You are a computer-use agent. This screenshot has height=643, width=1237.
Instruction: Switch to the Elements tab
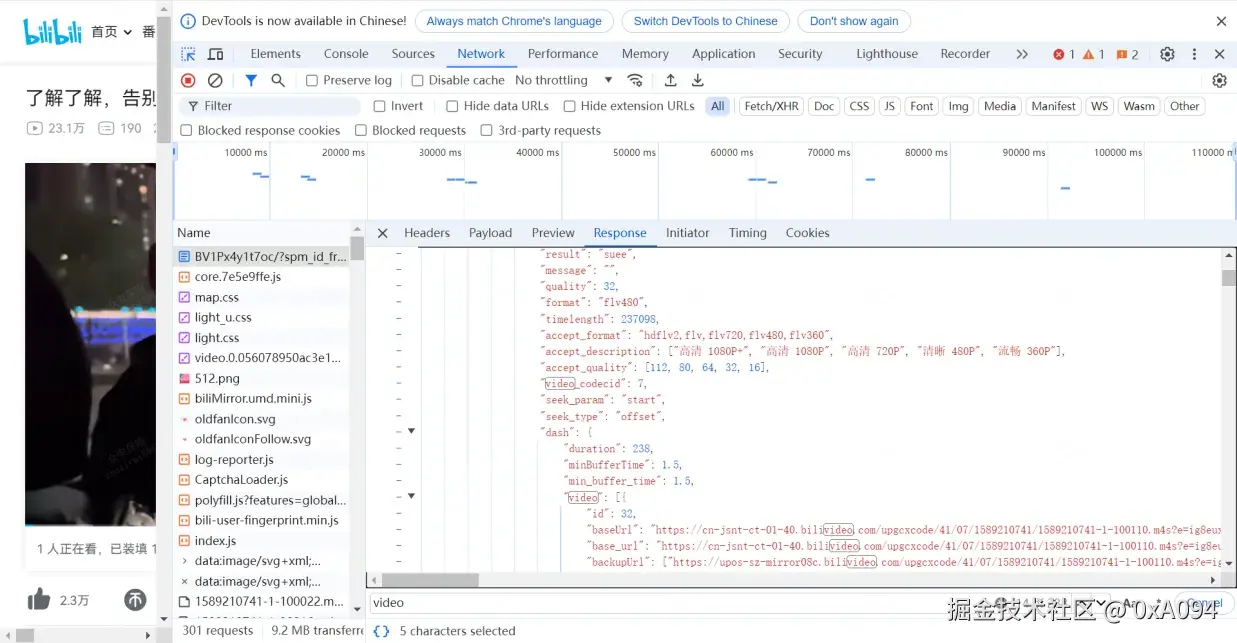click(275, 54)
